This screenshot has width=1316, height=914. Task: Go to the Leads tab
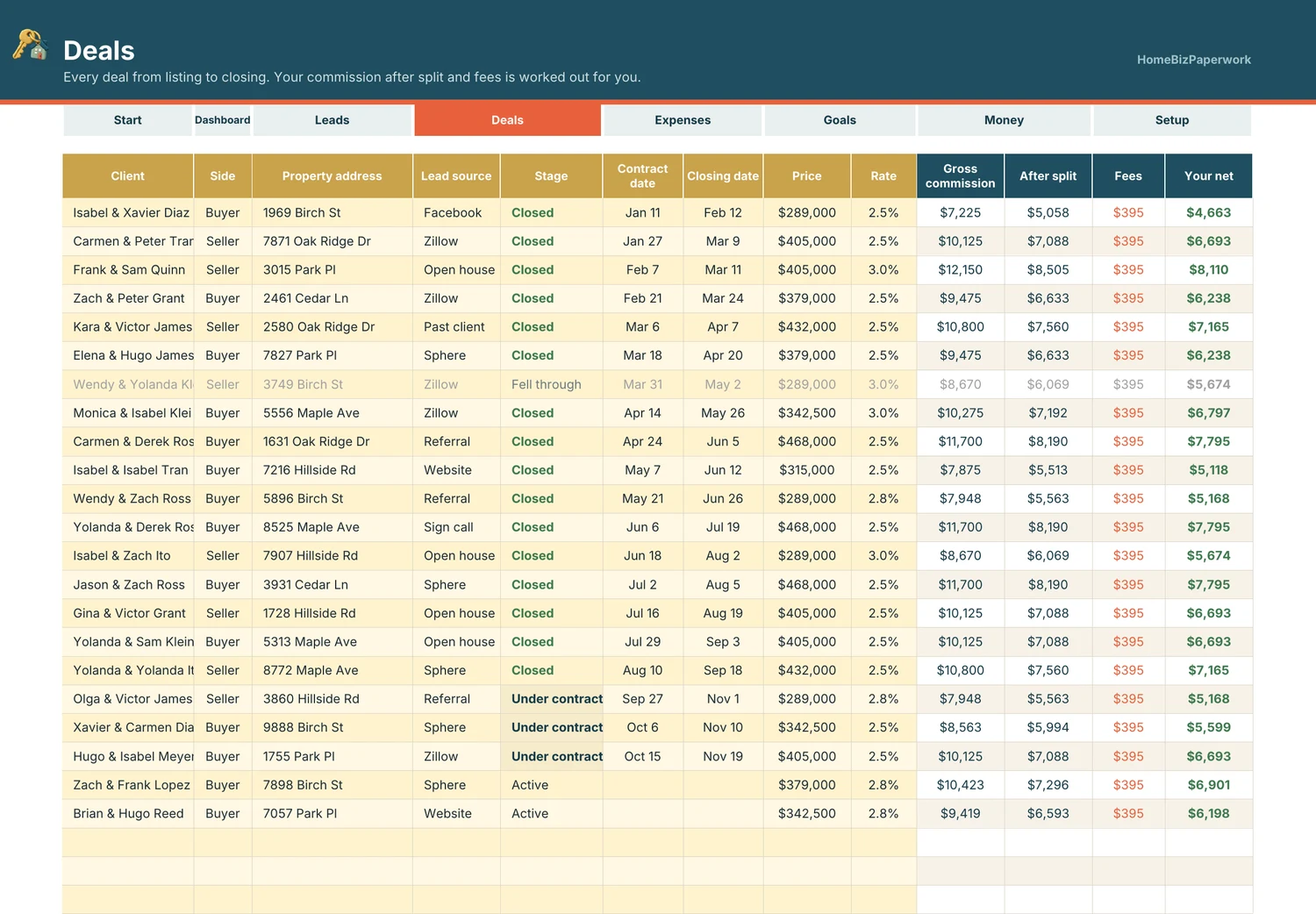[x=333, y=120]
